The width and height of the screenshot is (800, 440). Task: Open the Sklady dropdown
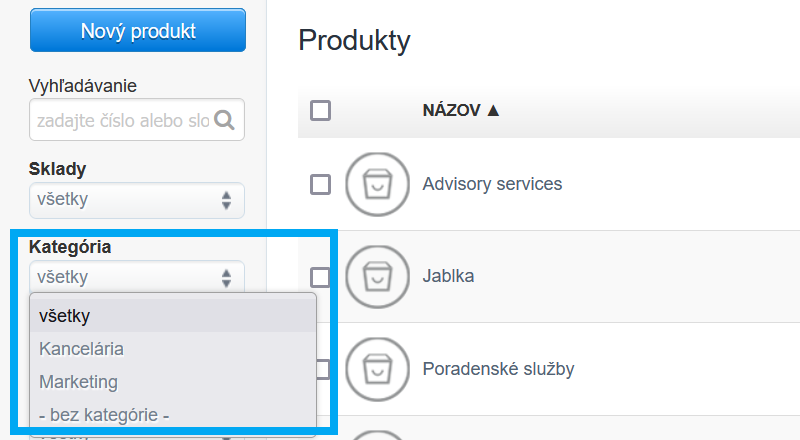click(x=136, y=199)
